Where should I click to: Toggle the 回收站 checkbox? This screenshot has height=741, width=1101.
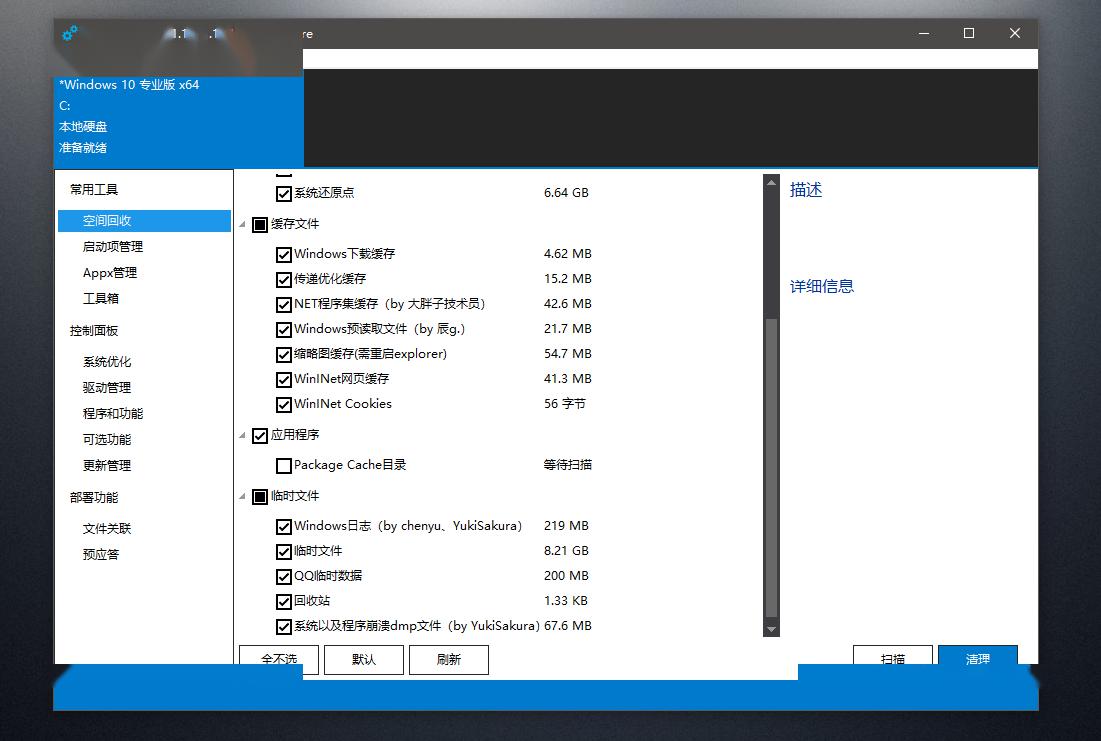(284, 601)
